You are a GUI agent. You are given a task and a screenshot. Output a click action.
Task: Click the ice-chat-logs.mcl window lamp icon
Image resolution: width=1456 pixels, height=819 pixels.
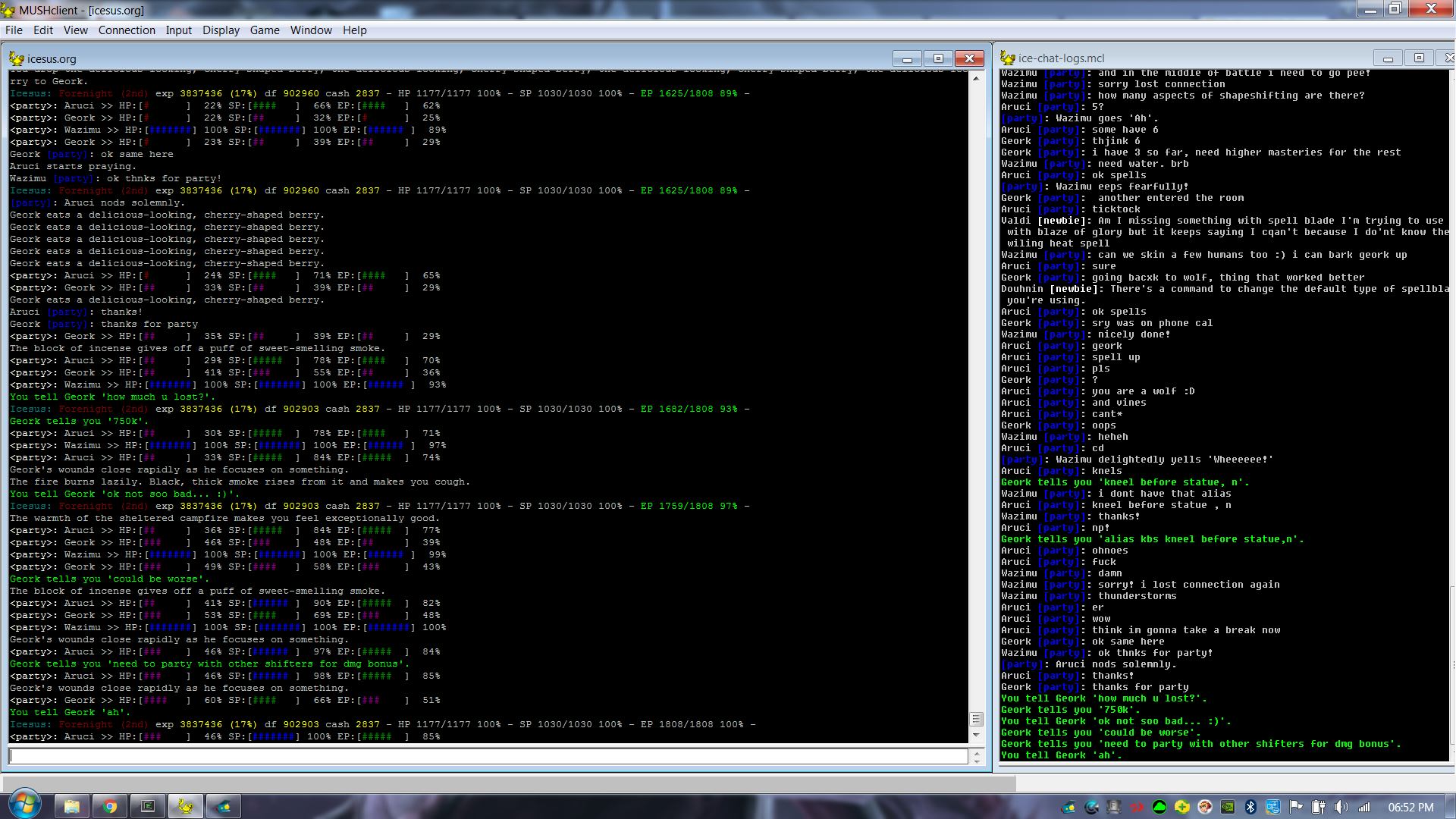coord(1008,58)
